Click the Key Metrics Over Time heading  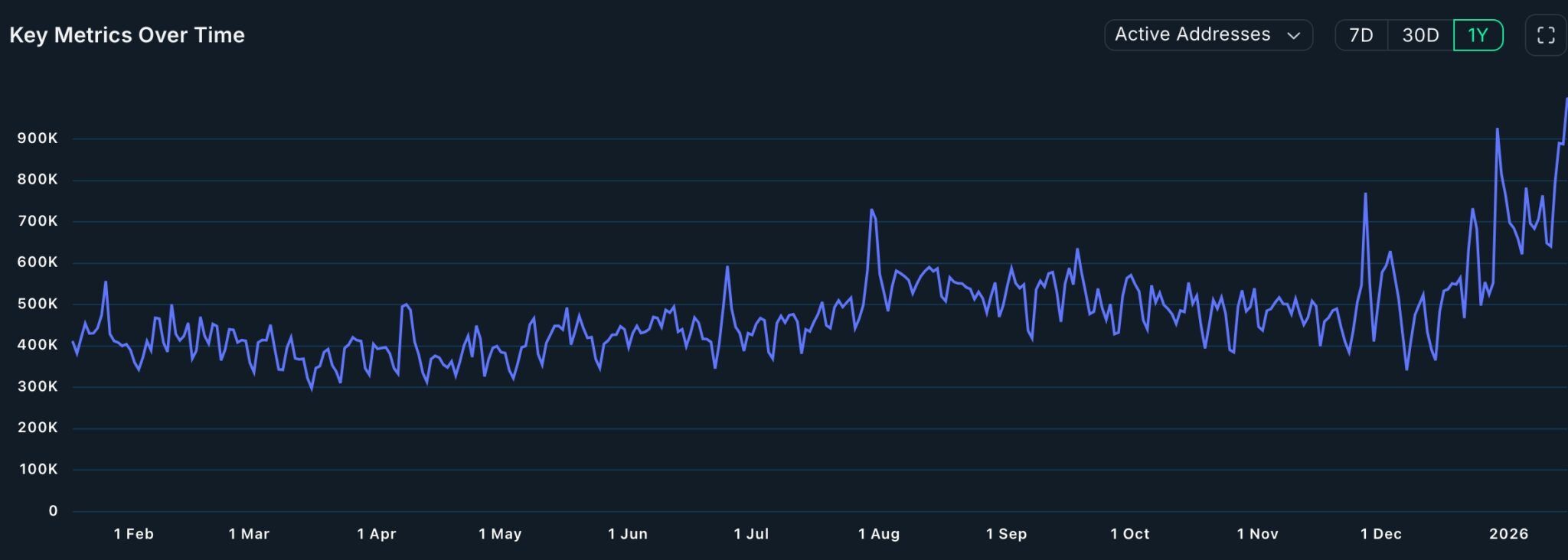[x=127, y=35]
